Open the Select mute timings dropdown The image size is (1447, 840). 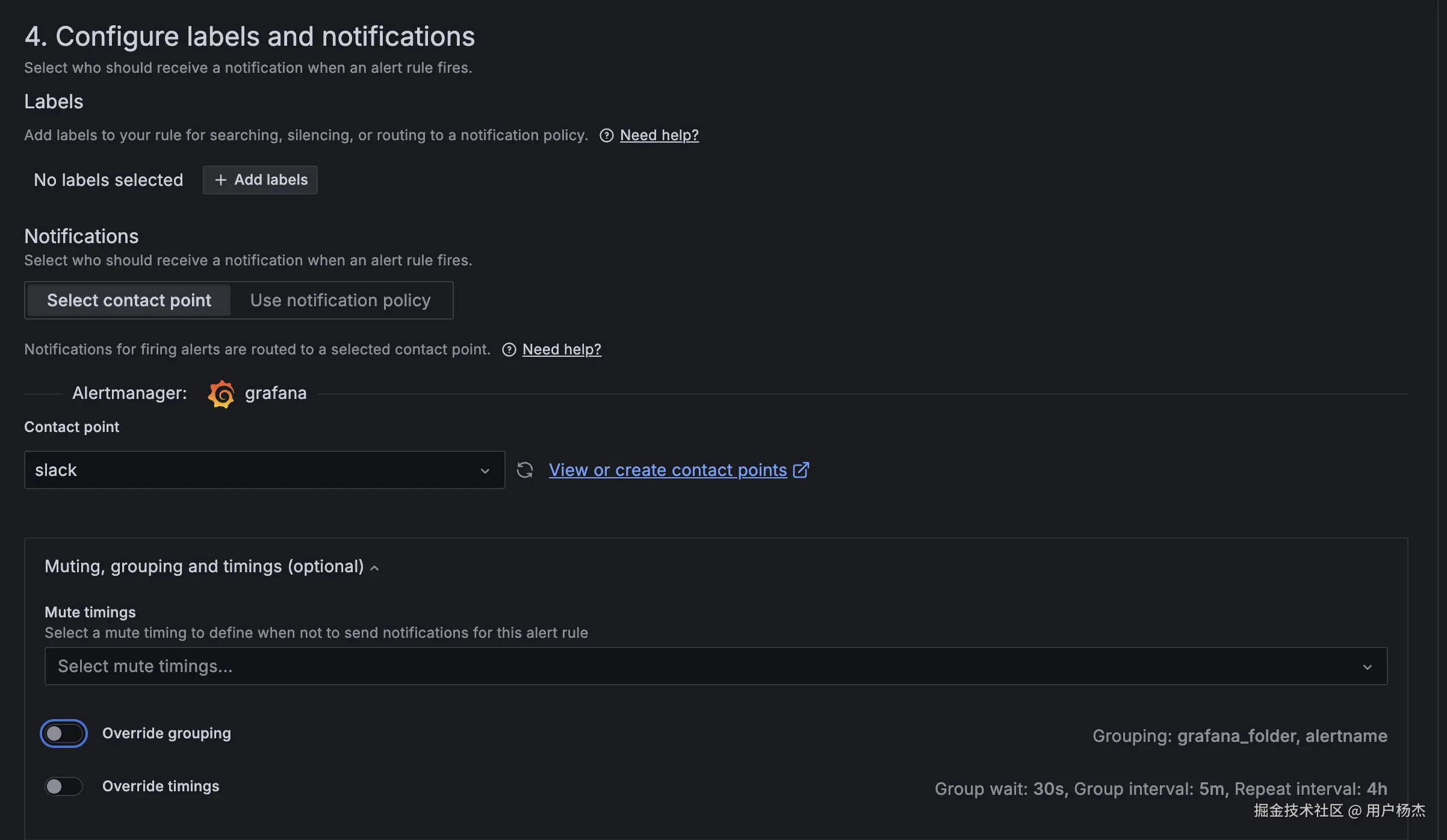coord(692,666)
